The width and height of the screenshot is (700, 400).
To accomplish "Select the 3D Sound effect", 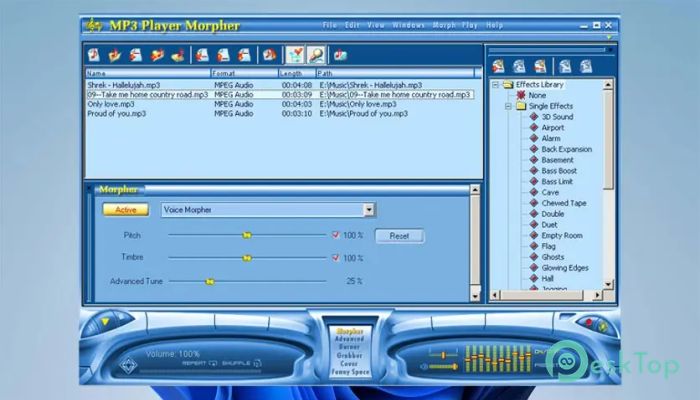I will point(557,117).
